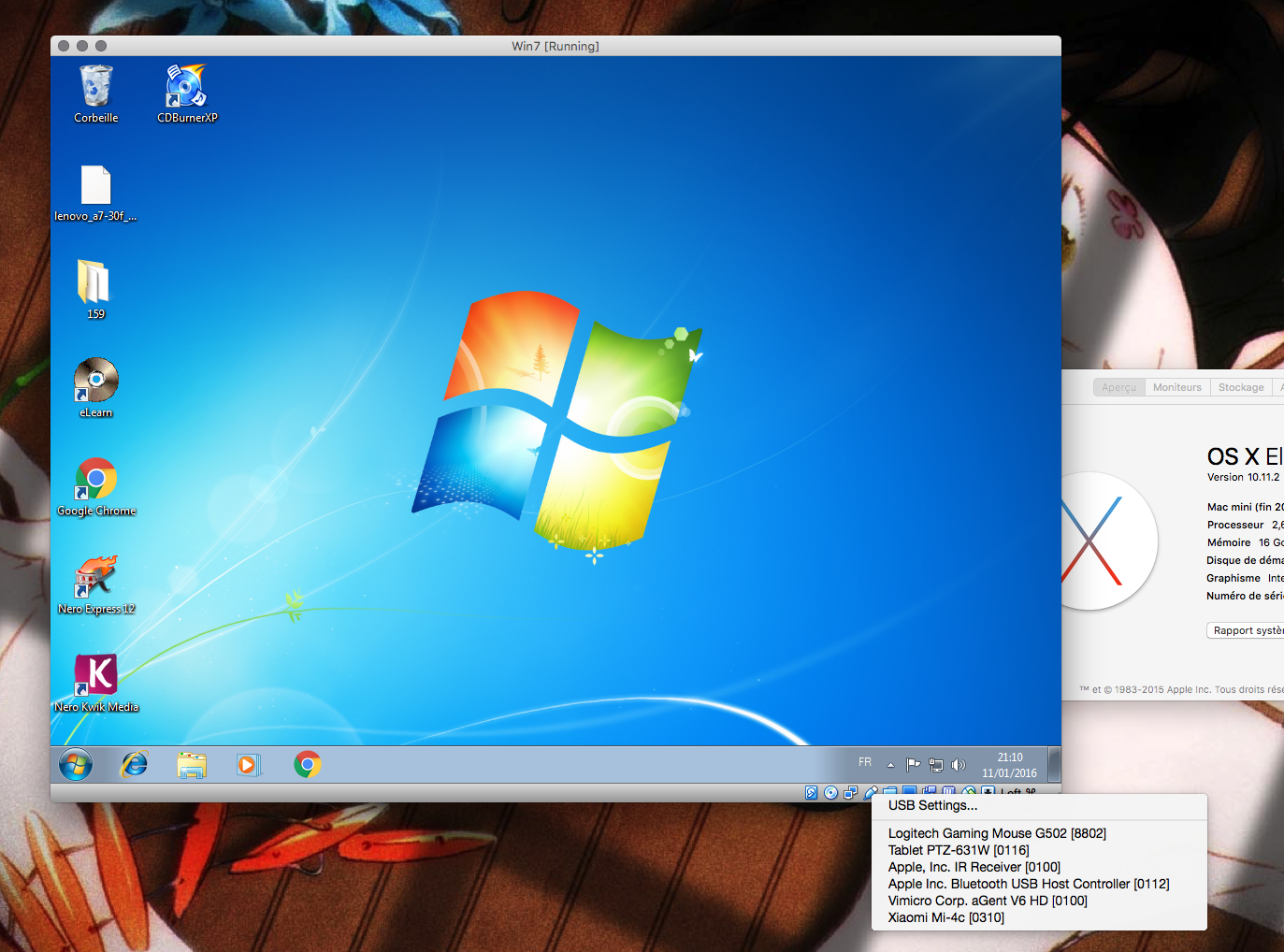Click the network tray icon

pyautogui.click(x=936, y=765)
